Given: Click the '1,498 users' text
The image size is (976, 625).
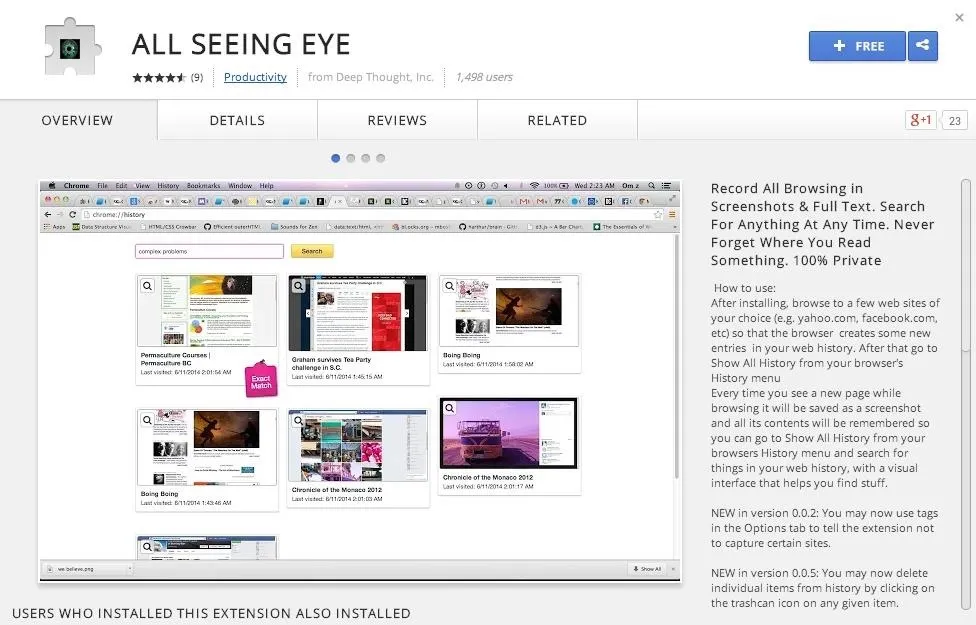Looking at the screenshot, I should (x=484, y=77).
